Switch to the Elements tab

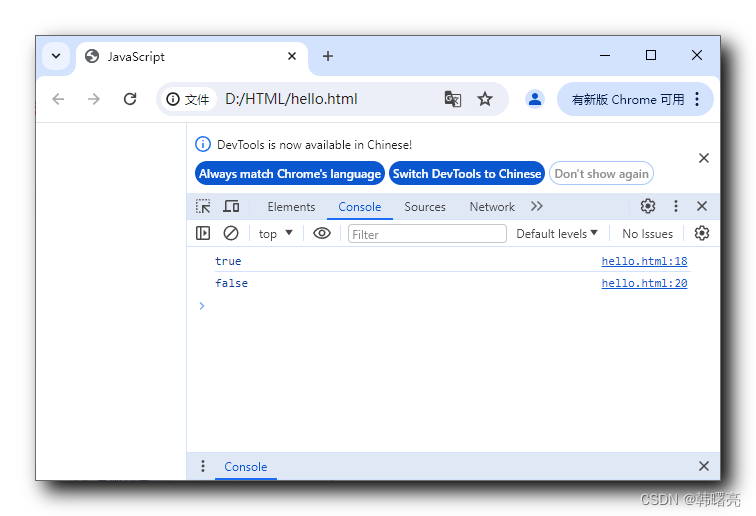pyautogui.click(x=291, y=207)
